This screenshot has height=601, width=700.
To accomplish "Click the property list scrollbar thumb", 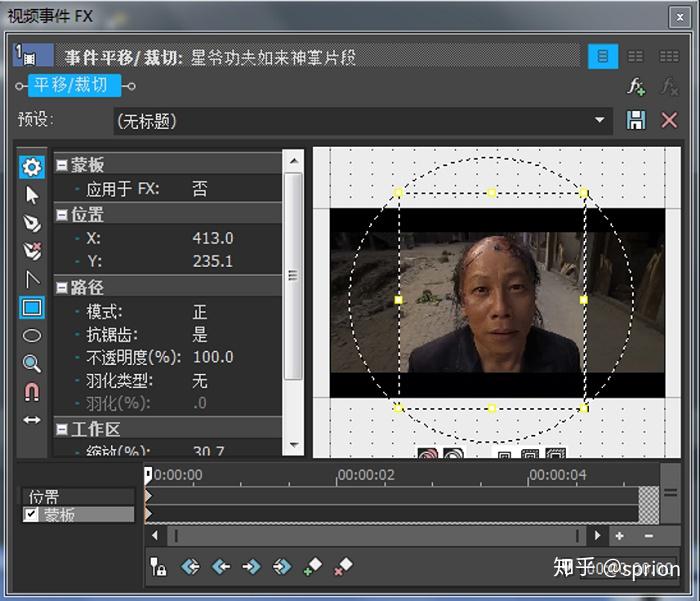I will 293,276.
